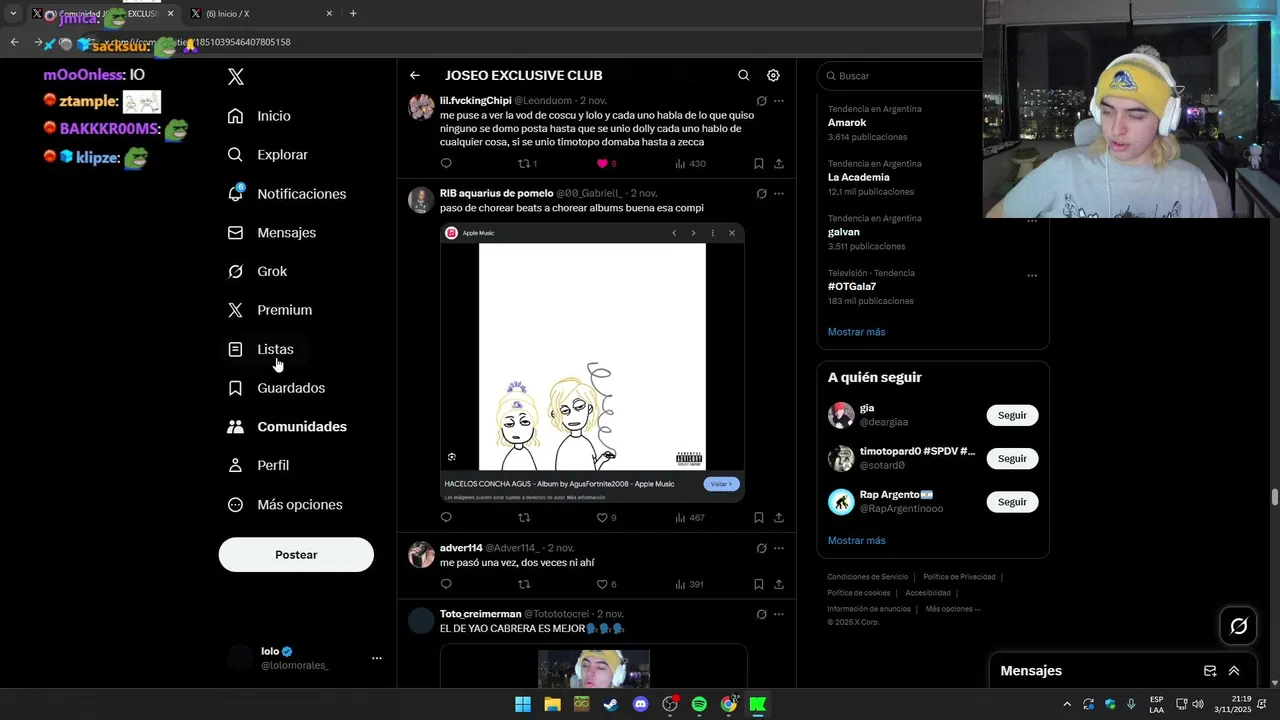View analytics showing 391 views

(x=690, y=584)
